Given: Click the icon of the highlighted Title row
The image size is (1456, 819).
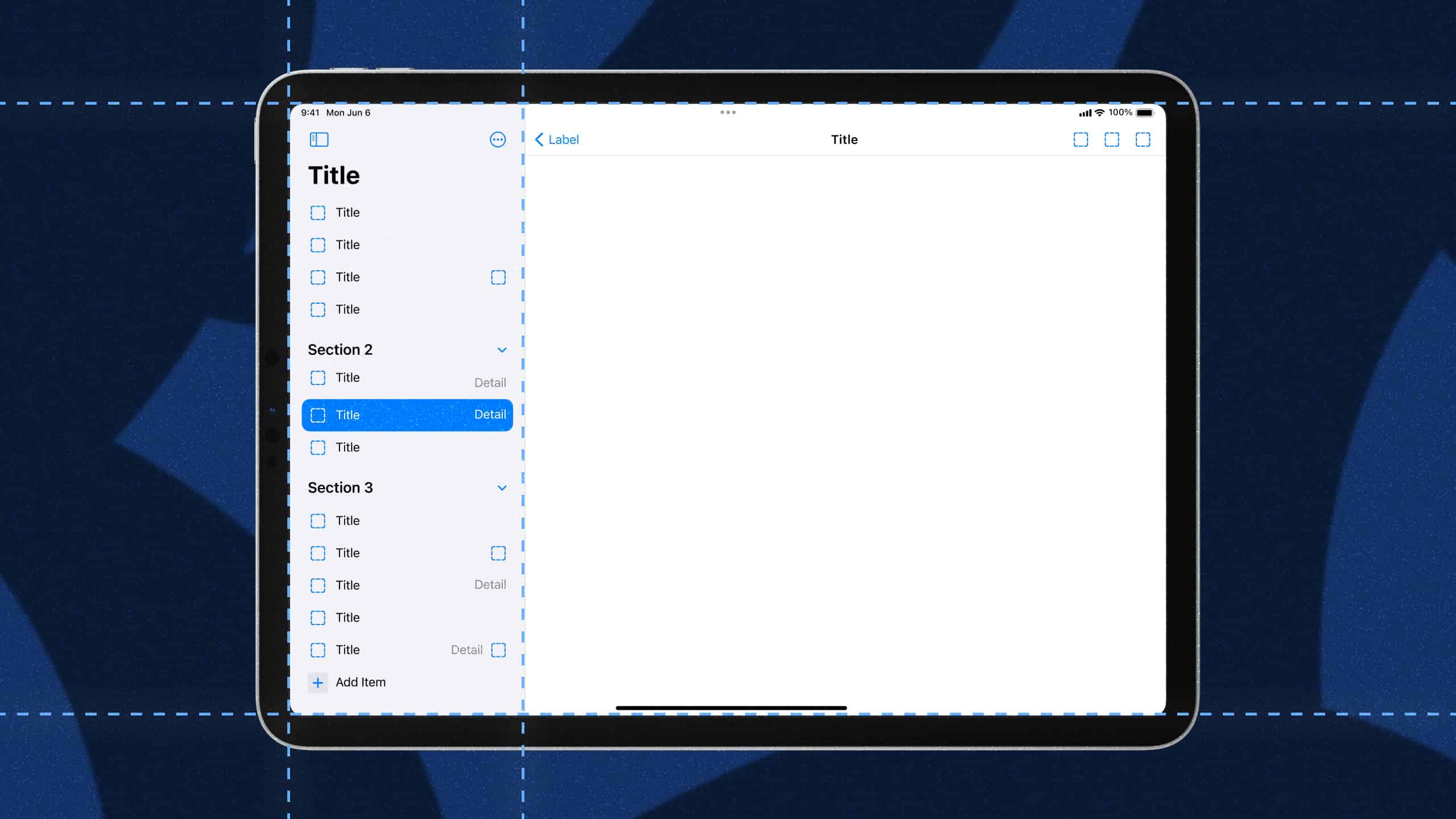Looking at the screenshot, I should [x=318, y=415].
